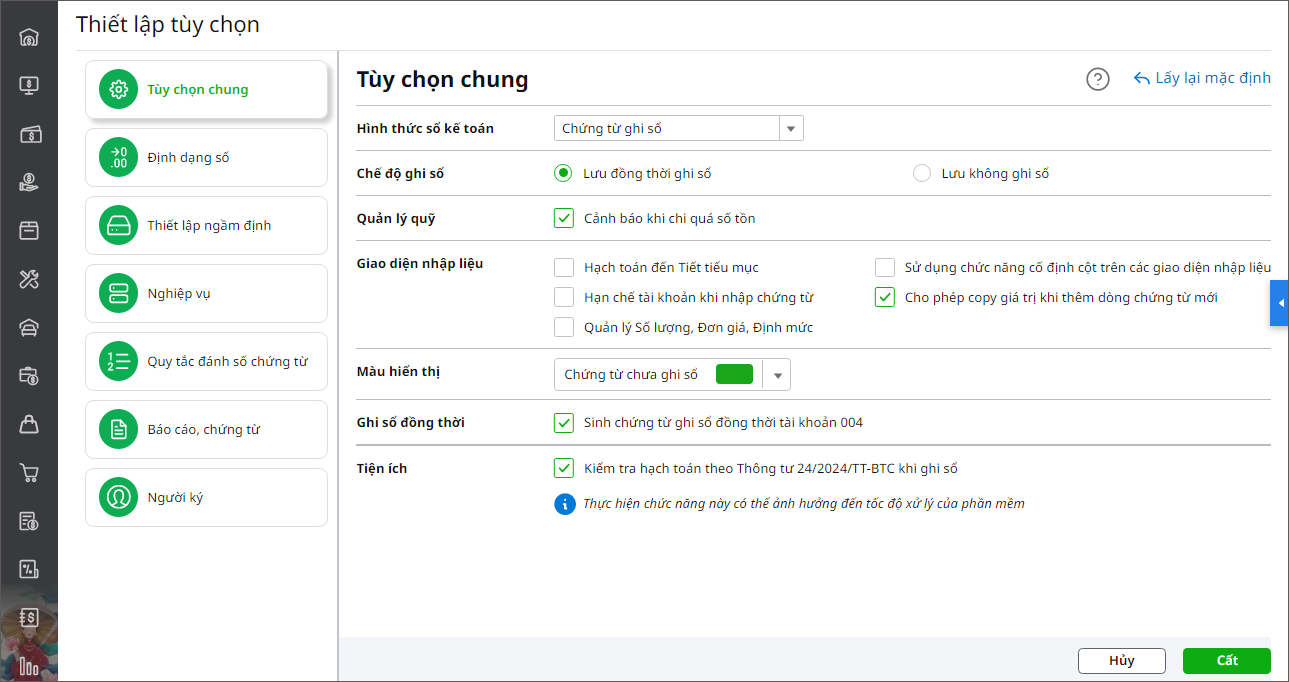1289x682 pixels.
Task: Click the shopping cart sidebar icon
Action: click(x=29, y=473)
